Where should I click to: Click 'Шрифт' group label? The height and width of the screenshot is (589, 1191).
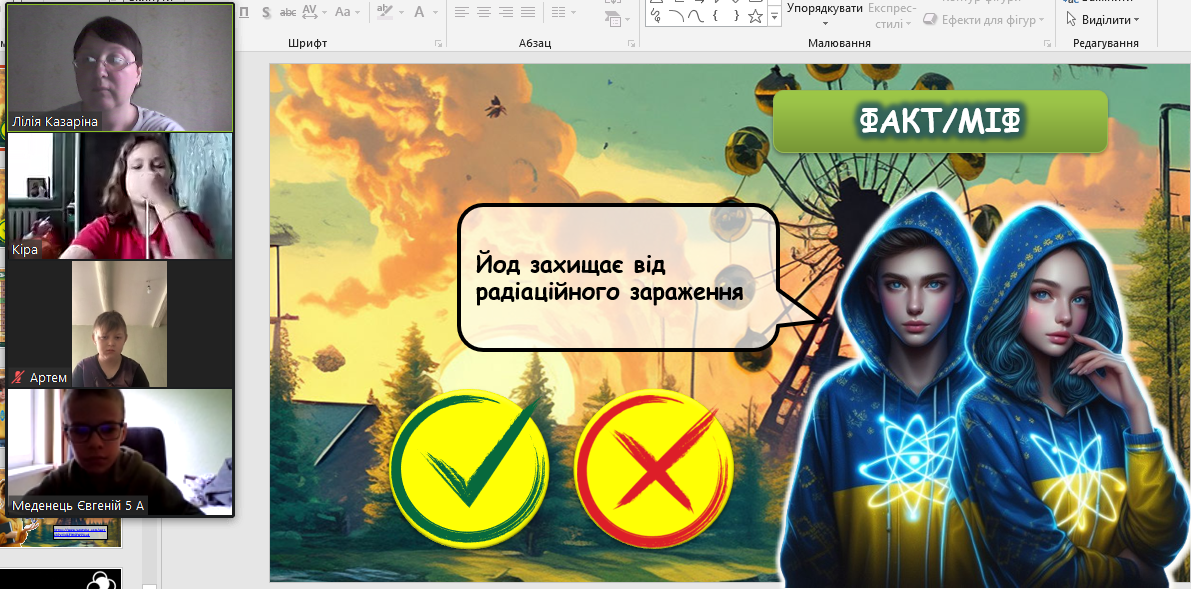click(x=308, y=43)
